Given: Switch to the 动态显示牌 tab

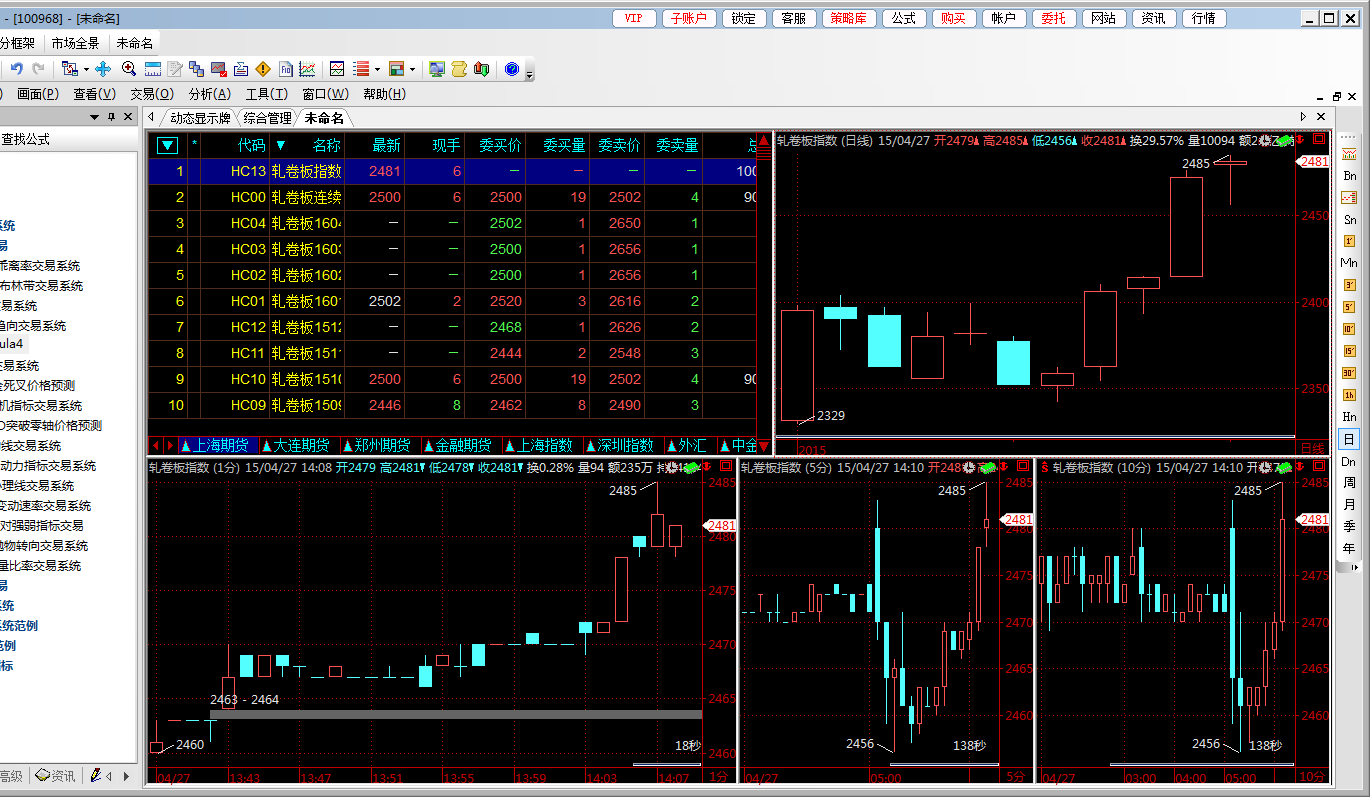Looking at the screenshot, I should [200, 118].
